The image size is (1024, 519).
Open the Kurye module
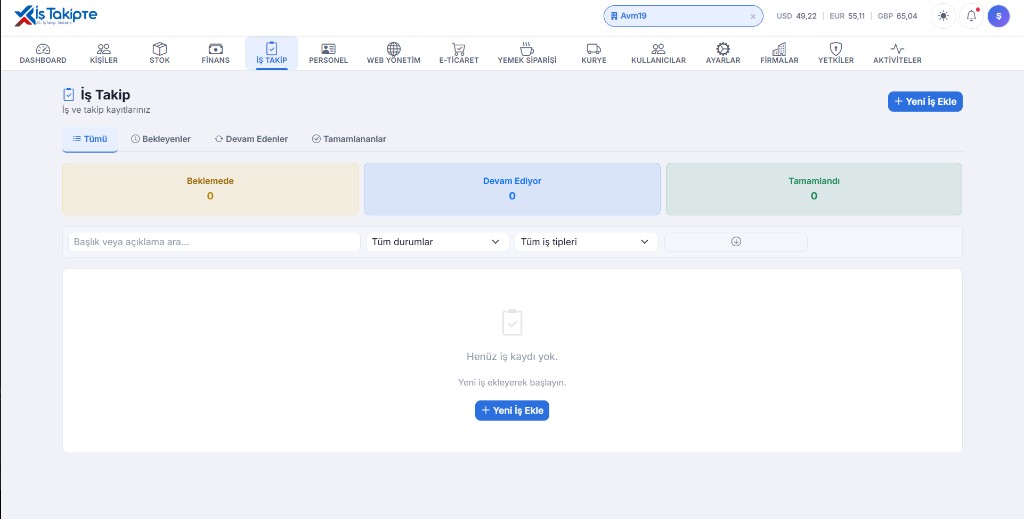coord(594,54)
